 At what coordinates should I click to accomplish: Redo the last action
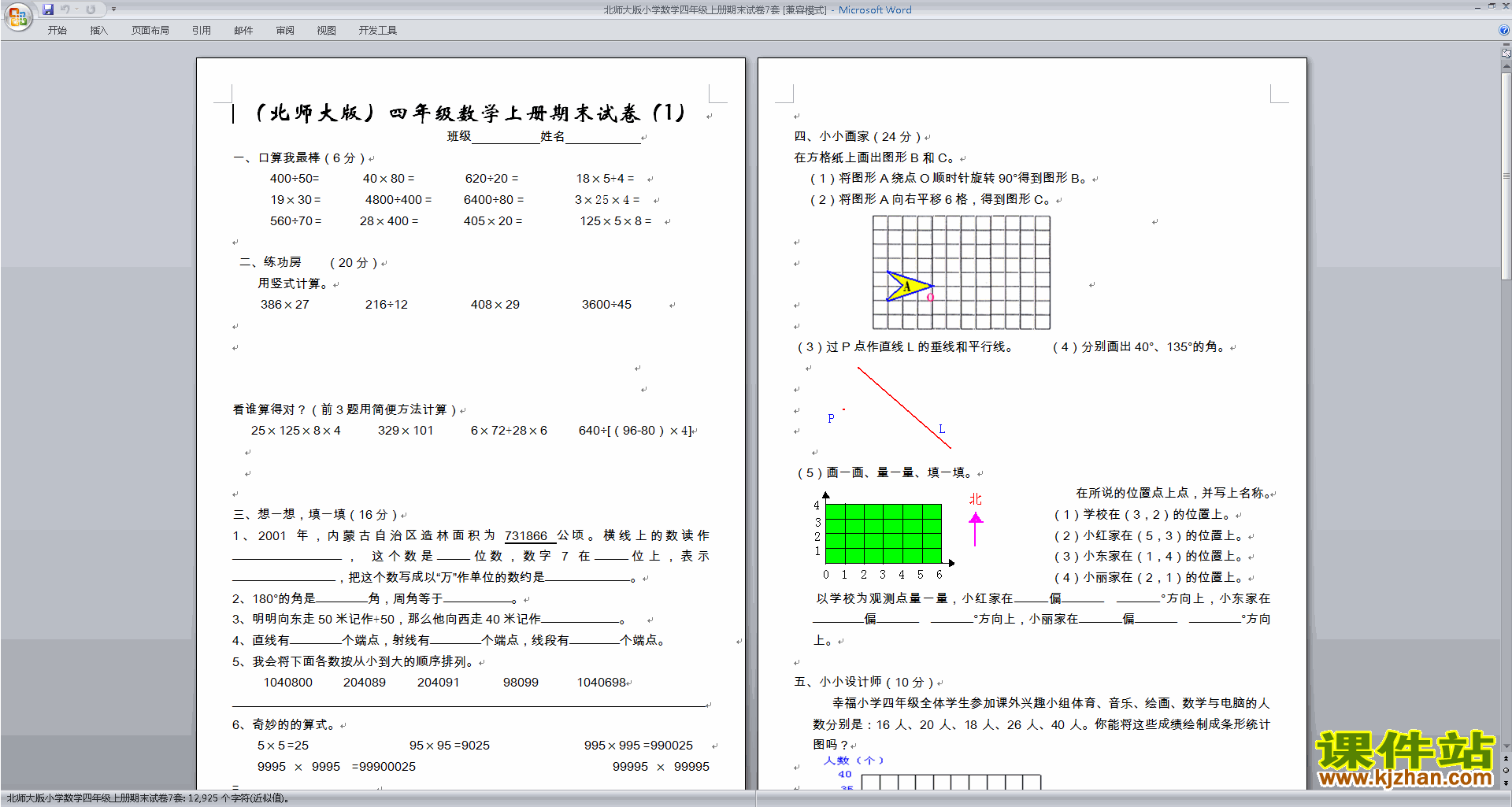coord(91,9)
